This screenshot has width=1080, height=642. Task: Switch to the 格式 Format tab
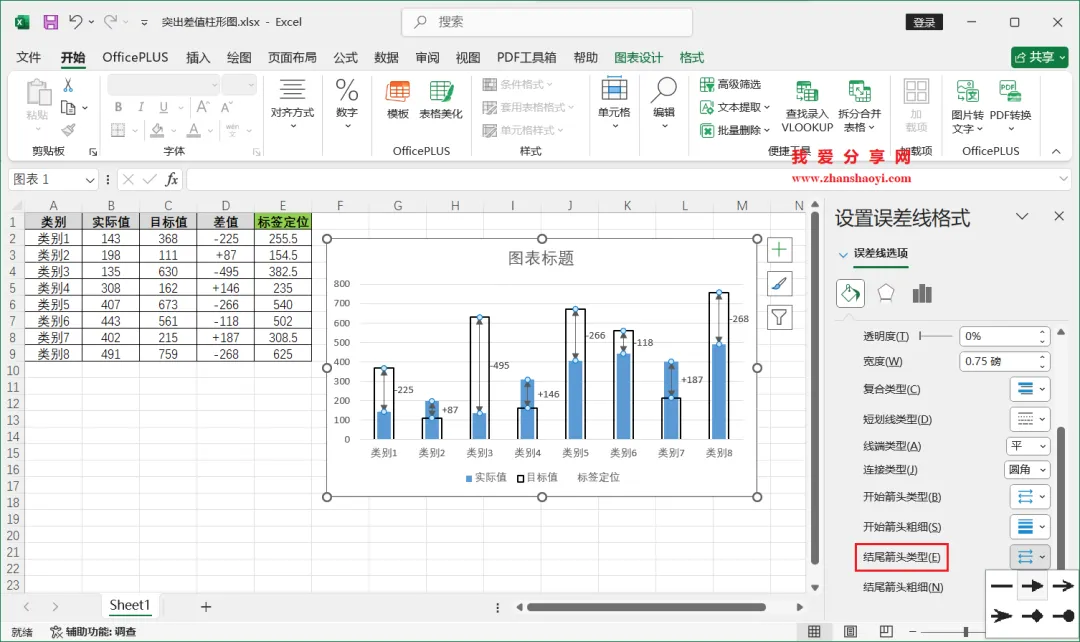(692, 57)
